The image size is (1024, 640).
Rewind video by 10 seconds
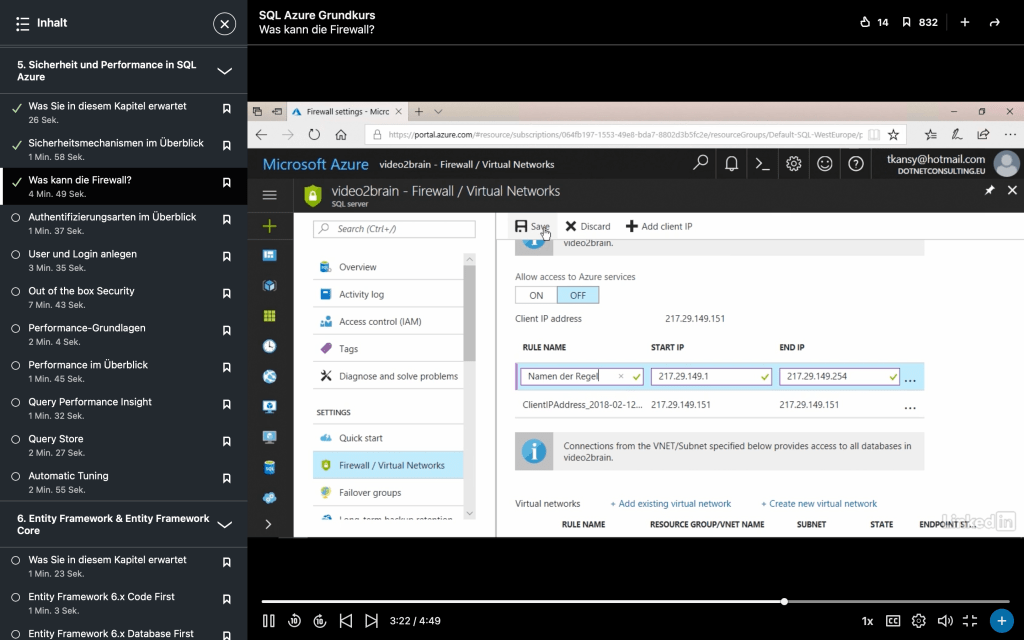pyautogui.click(x=294, y=621)
